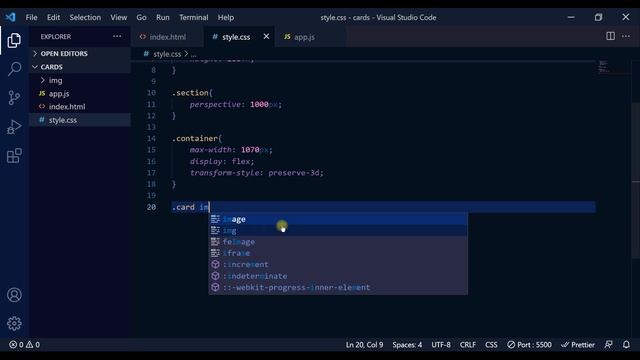This screenshot has width=640, height=360.
Task: Open the Run and Debug view
Action: [14, 127]
